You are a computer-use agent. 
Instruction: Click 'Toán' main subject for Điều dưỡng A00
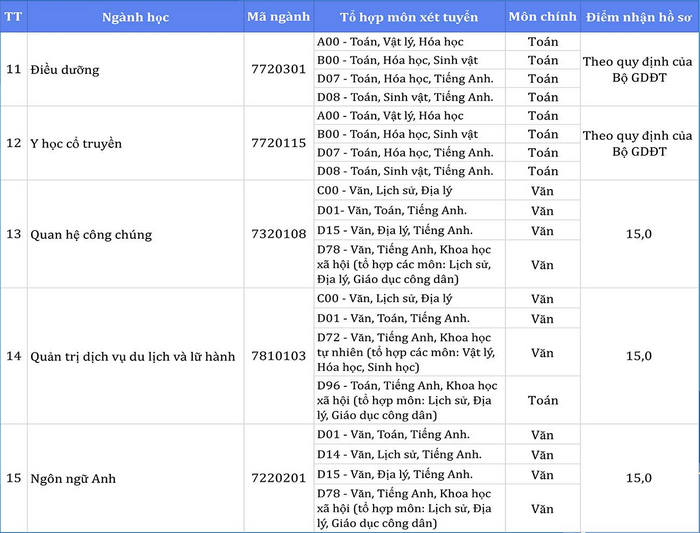pyautogui.click(x=543, y=42)
